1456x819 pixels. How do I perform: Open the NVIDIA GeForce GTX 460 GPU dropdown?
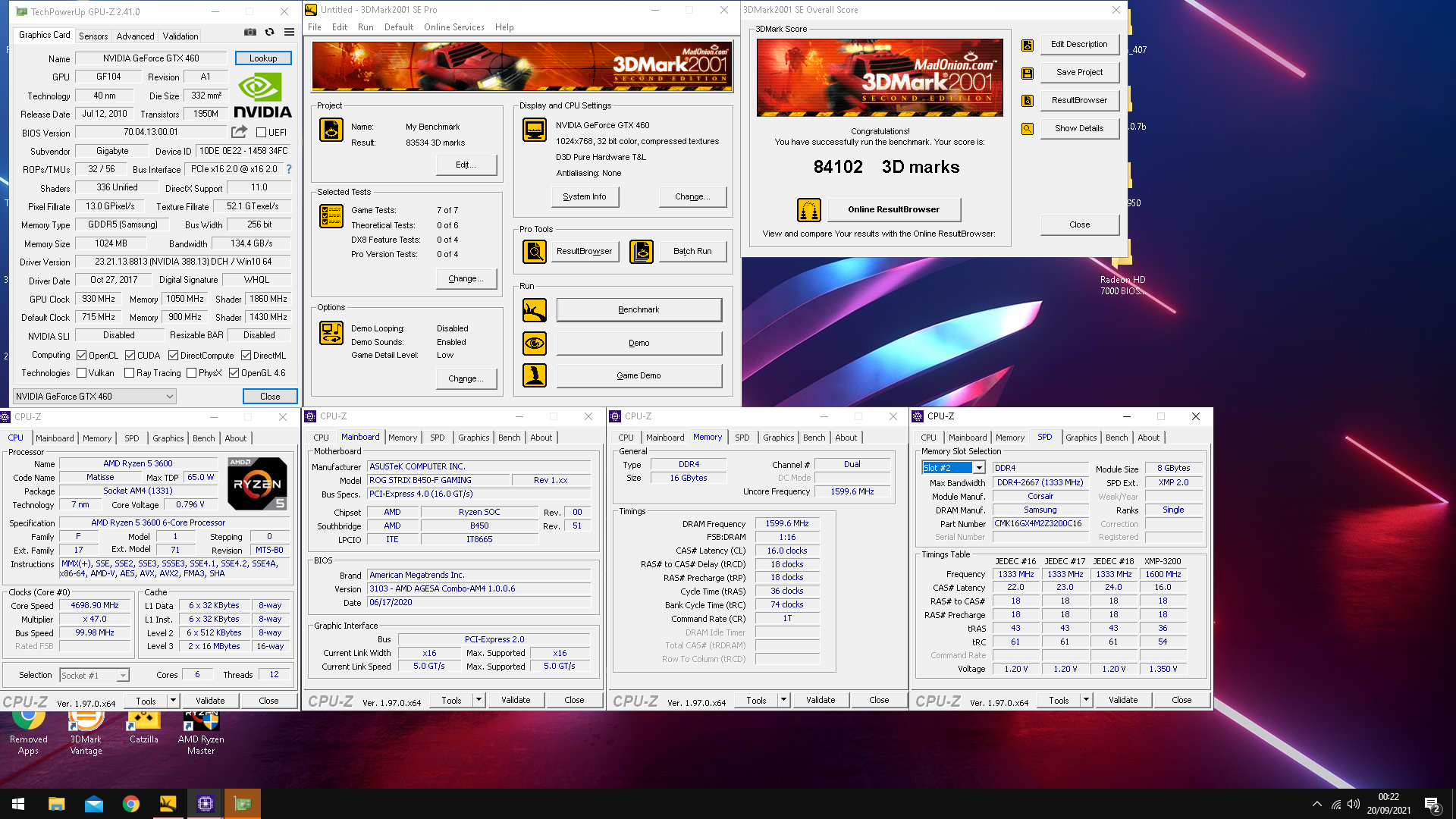pyautogui.click(x=95, y=397)
